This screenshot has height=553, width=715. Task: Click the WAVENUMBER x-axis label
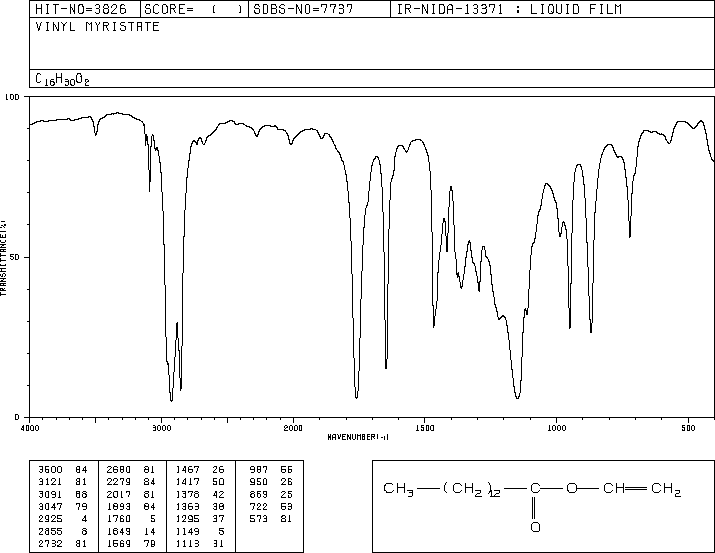coord(358,437)
